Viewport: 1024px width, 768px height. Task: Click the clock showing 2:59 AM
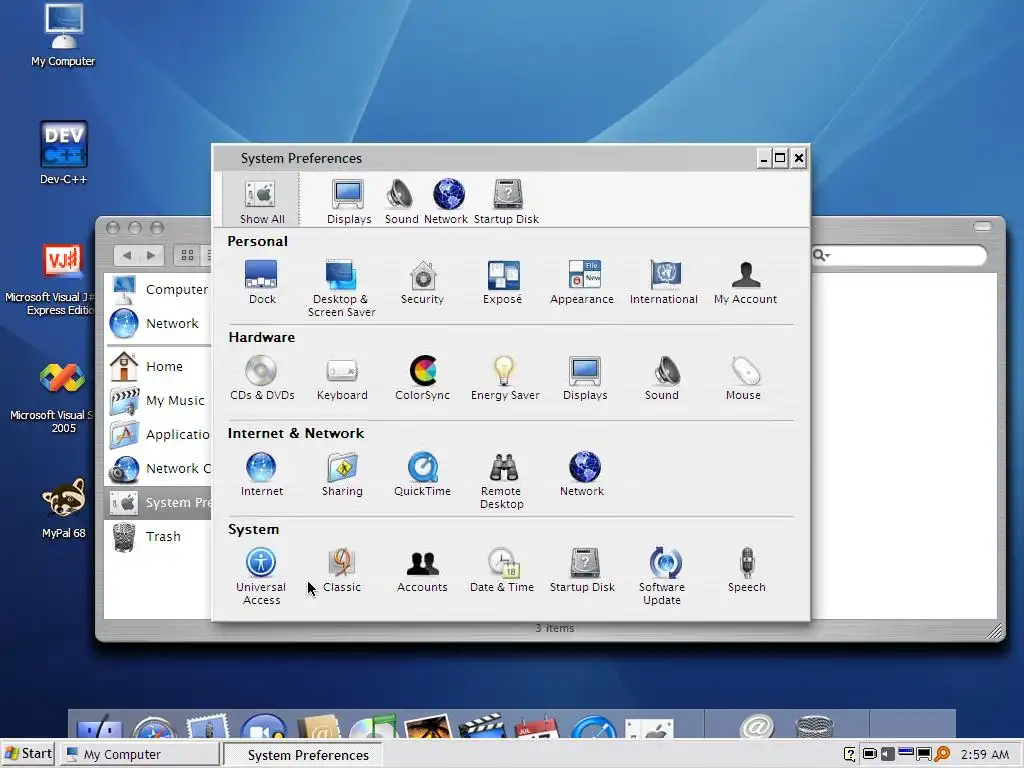[x=985, y=754]
